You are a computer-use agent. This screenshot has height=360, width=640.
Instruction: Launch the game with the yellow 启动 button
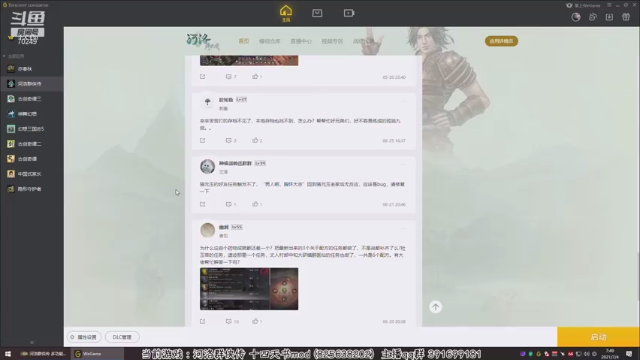(598, 337)
